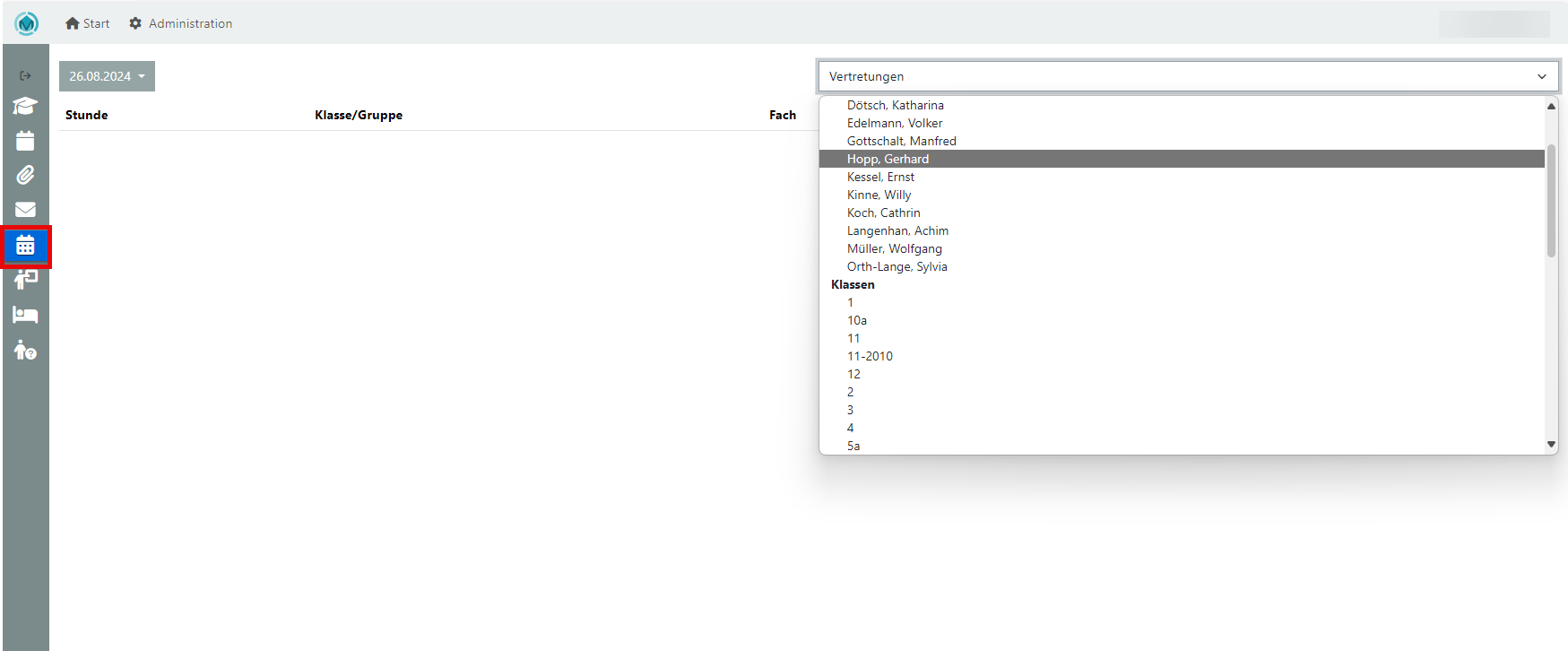Open the bed absence sidebar icon

click(x=25, y=315)
